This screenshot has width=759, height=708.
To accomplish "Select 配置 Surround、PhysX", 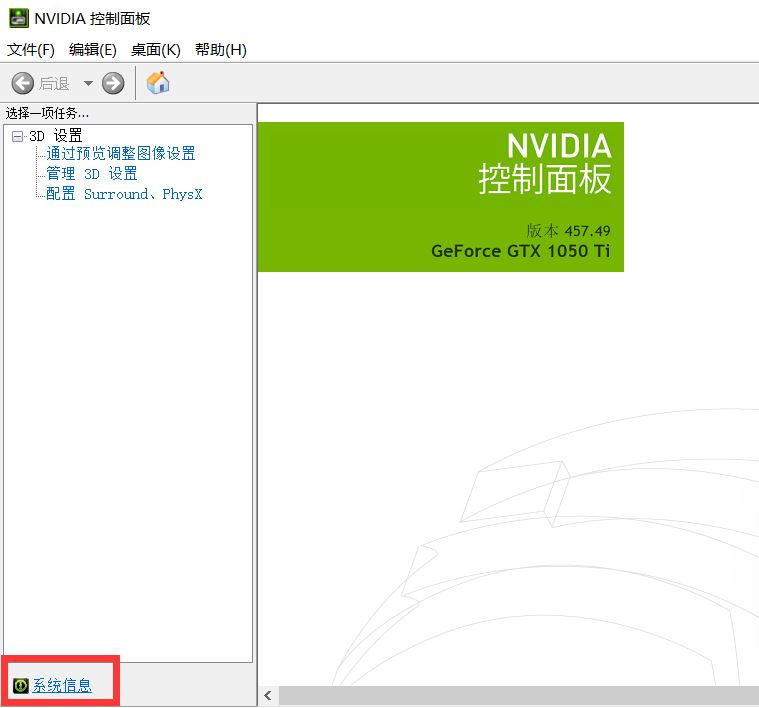I will pyautogui.click(x=124, y=194).
